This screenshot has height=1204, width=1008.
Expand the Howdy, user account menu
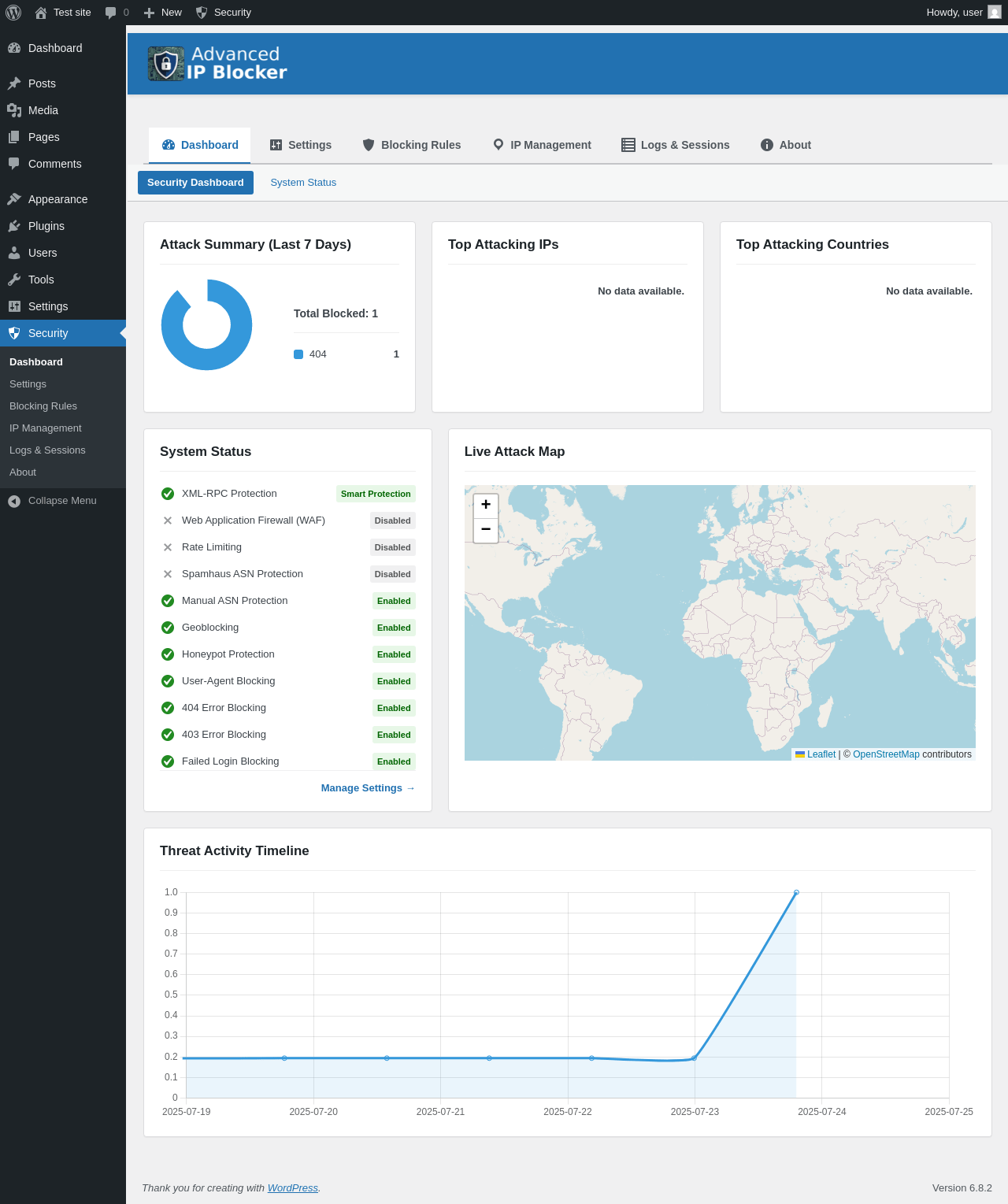tap(954, 13)
